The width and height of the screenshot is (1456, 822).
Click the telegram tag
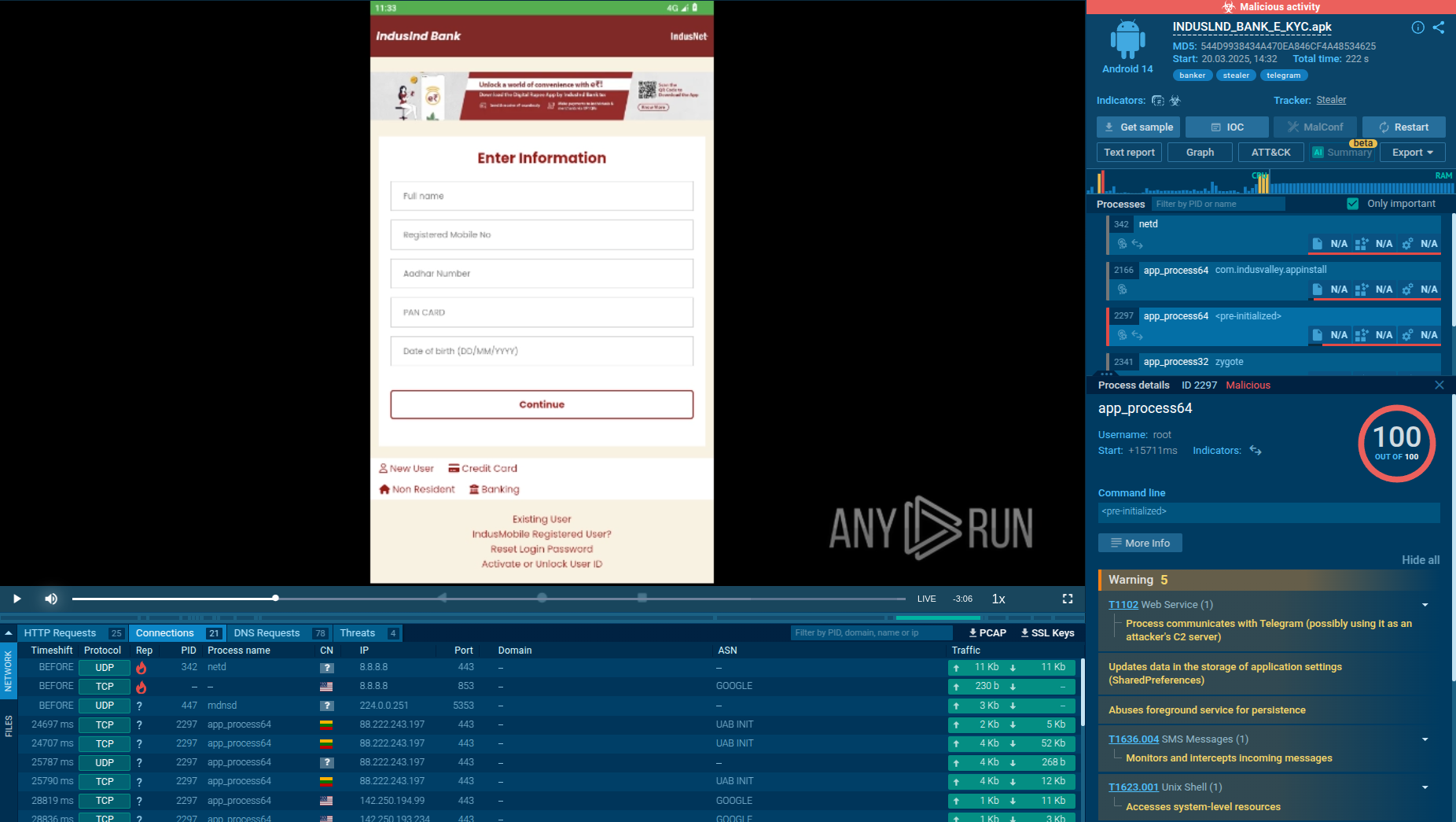click(1283, 76)
